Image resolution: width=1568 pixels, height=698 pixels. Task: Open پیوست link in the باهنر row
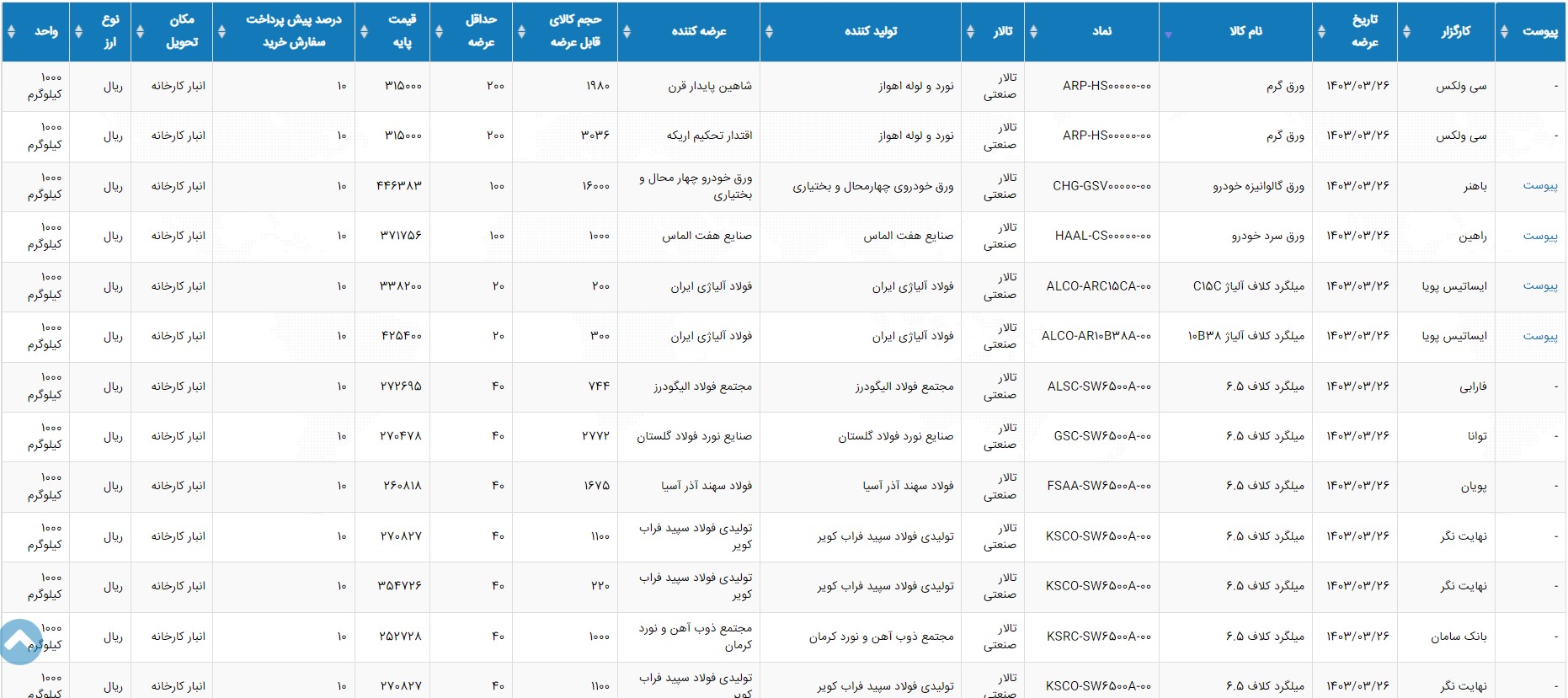point(1539,186)
